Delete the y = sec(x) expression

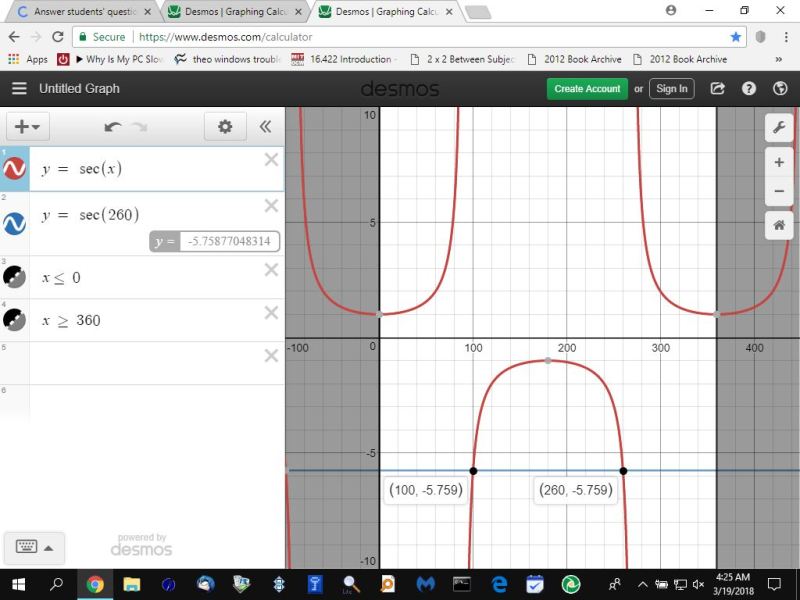(271, 160)
